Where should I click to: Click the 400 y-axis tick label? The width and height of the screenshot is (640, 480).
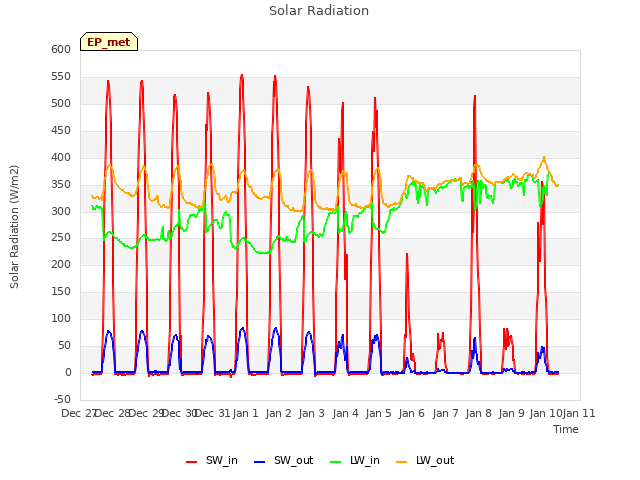[x=61, y=157]
